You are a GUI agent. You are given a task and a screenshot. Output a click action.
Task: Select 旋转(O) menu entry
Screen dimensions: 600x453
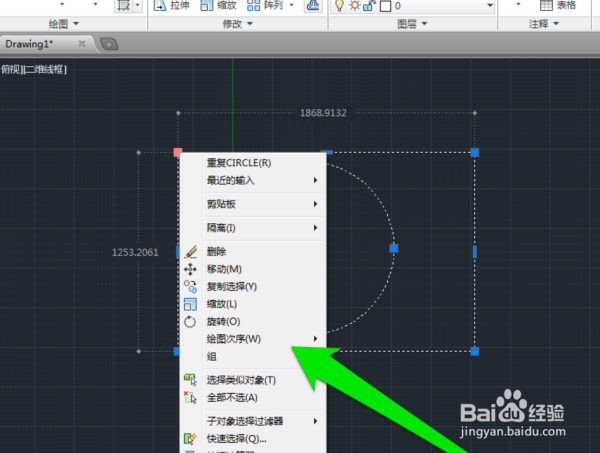tap(253, 322)
